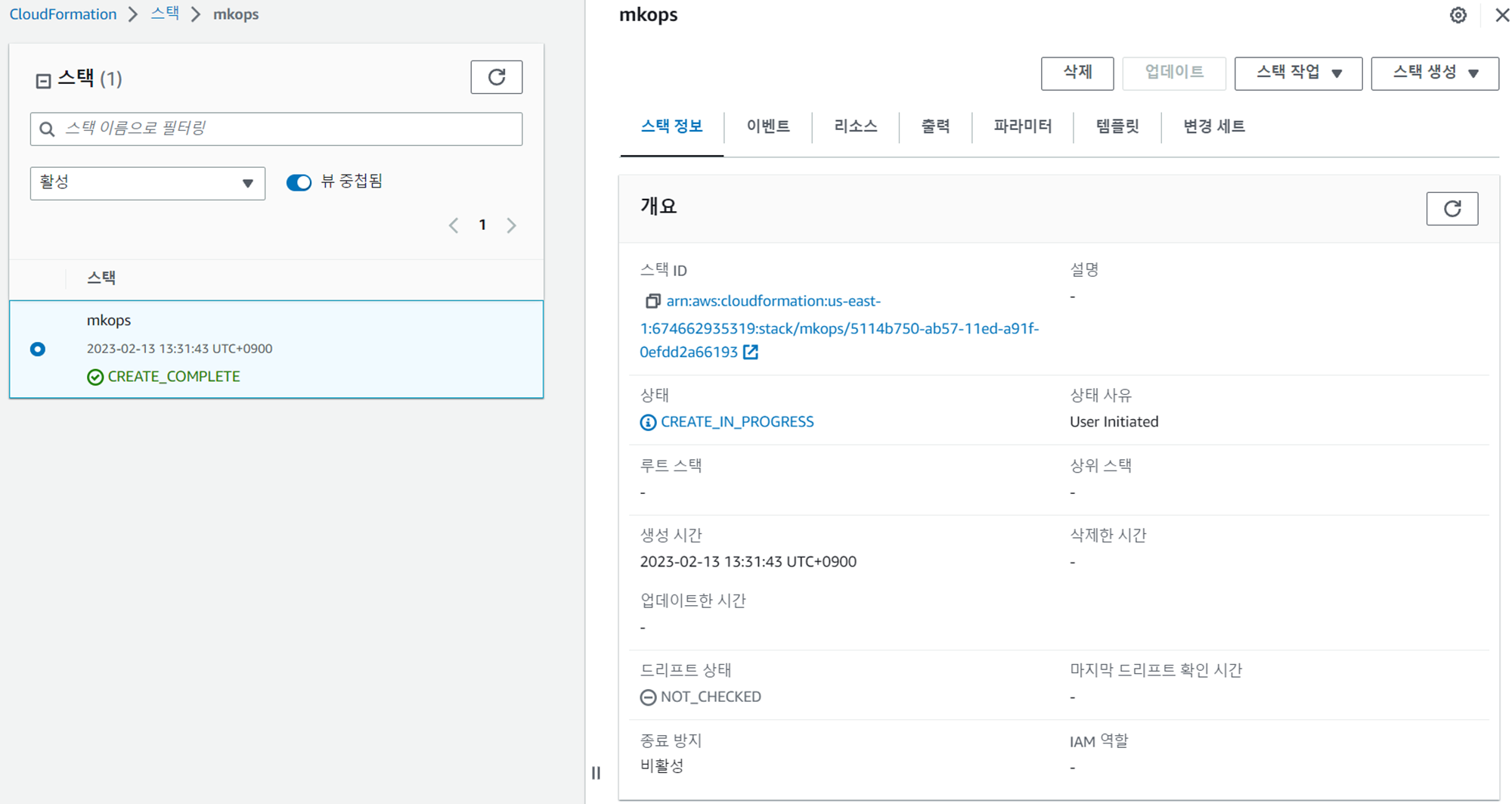
Task: Click the delete stack button
Action: [1077, 73]
